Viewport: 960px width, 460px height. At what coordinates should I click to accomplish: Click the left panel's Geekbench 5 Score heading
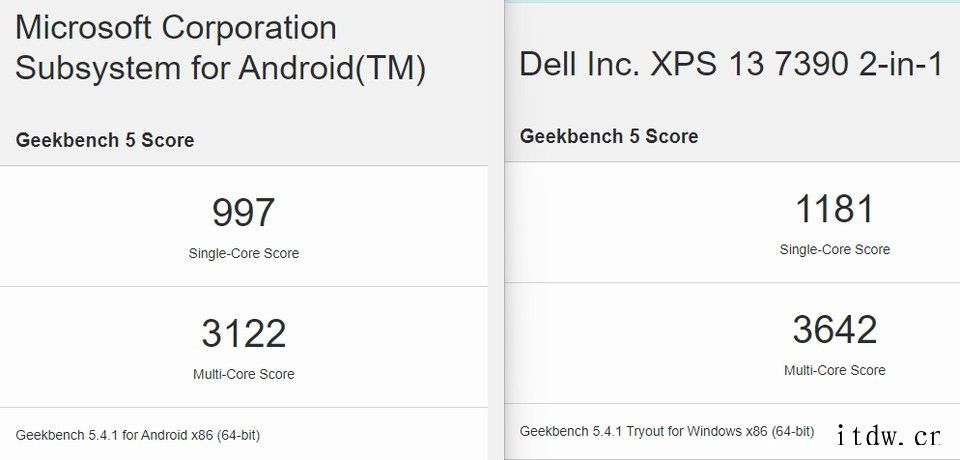[105, 140]
